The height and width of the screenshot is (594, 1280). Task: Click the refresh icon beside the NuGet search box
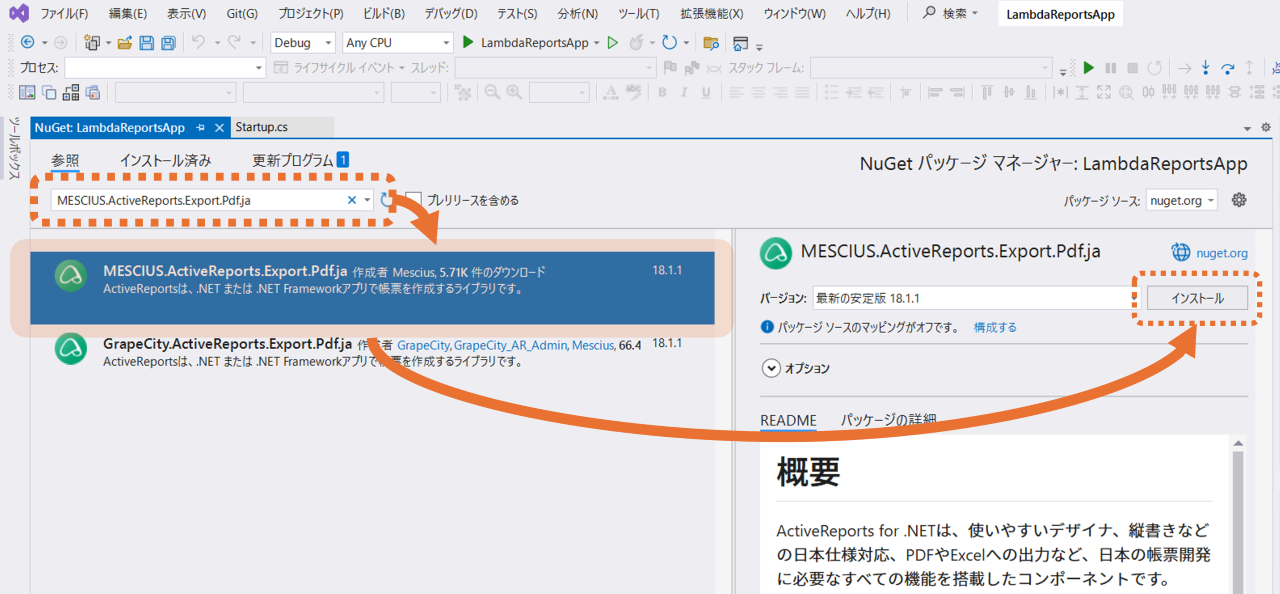(387, 200)
